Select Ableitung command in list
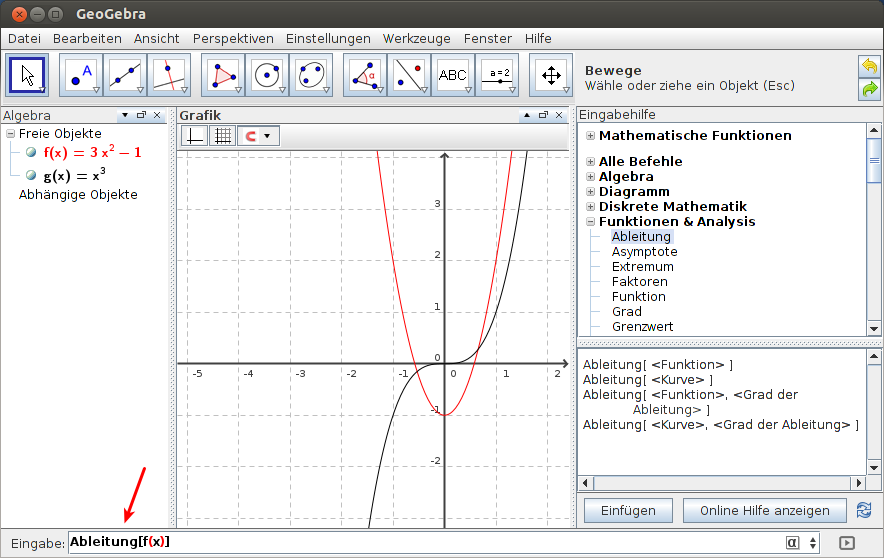Viewport: 884px width, 558px height. click(x=642, y=237)
